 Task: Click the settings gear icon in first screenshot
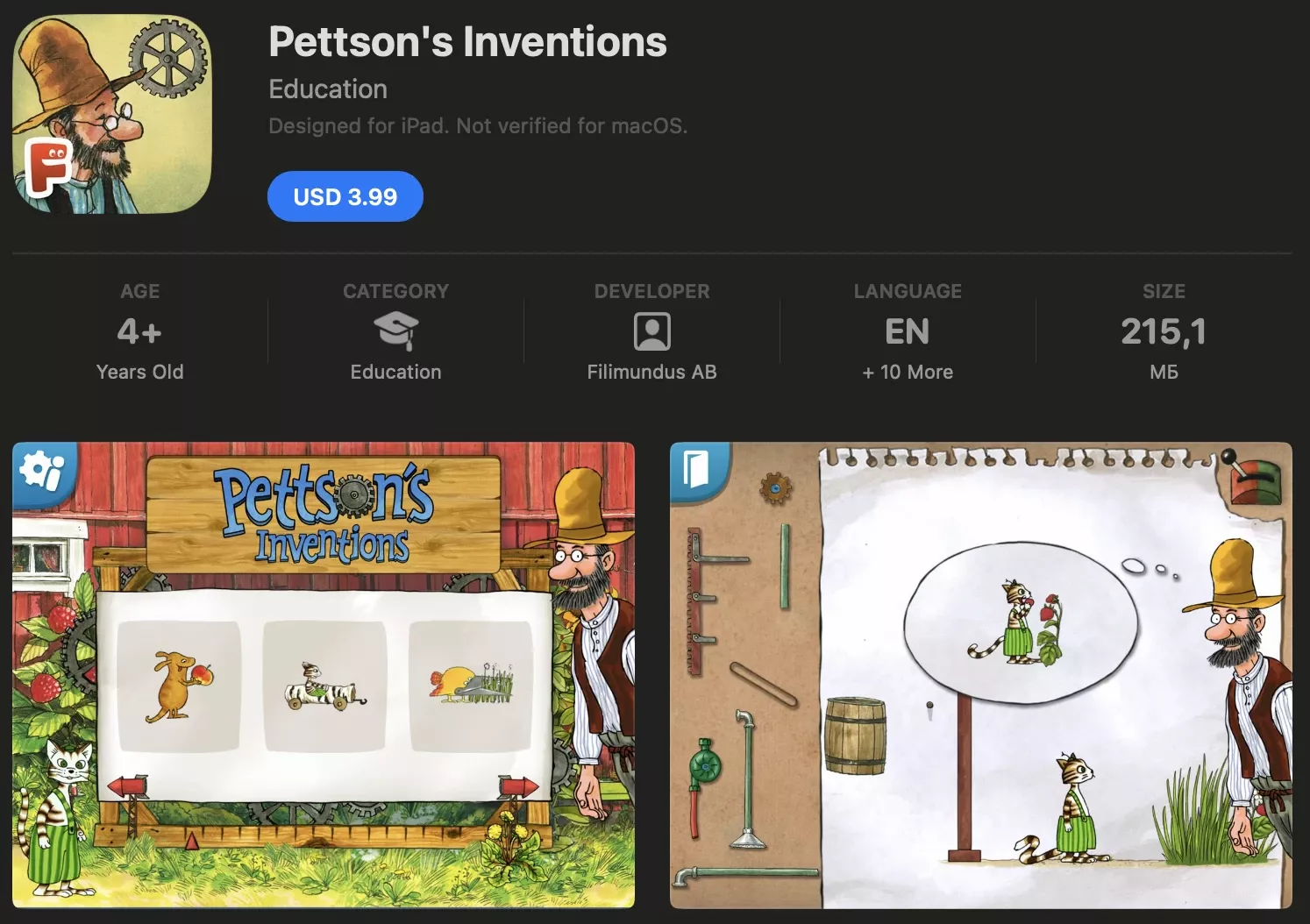[40, 472]
